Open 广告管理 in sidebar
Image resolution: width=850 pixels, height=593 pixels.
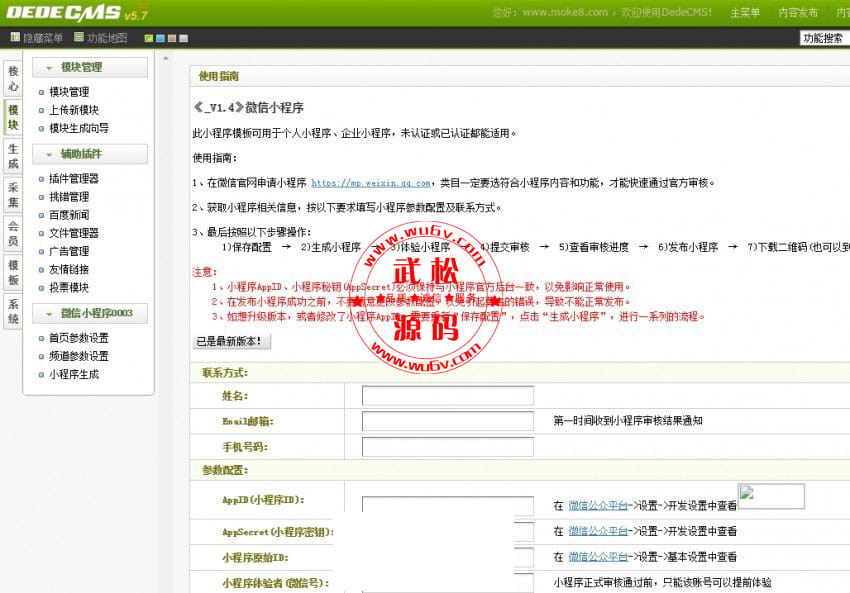(x=69, y=252)
